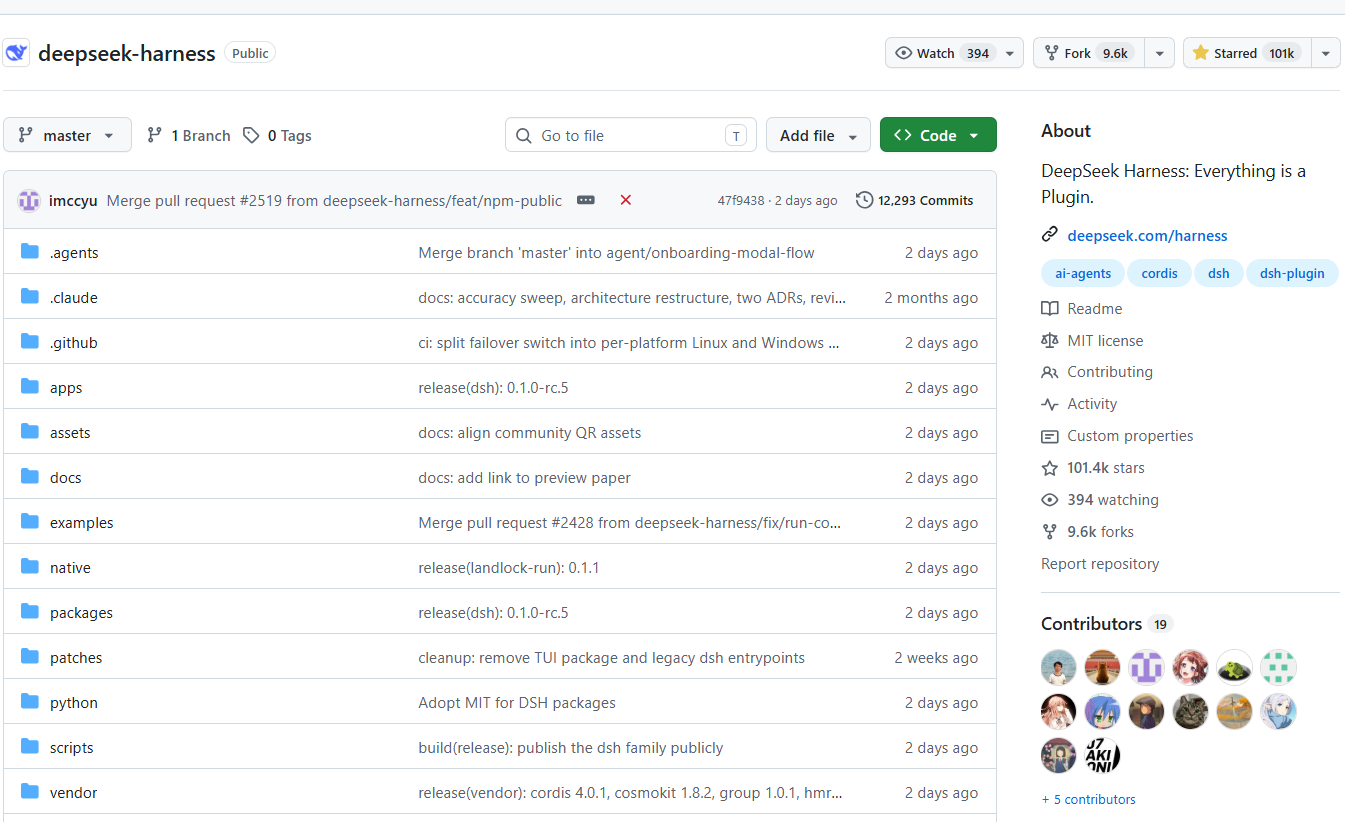This screenshot has height=823, width=1346.
Task: Open commit "docs: add link to preview paper"
Action: coord(524,478)
